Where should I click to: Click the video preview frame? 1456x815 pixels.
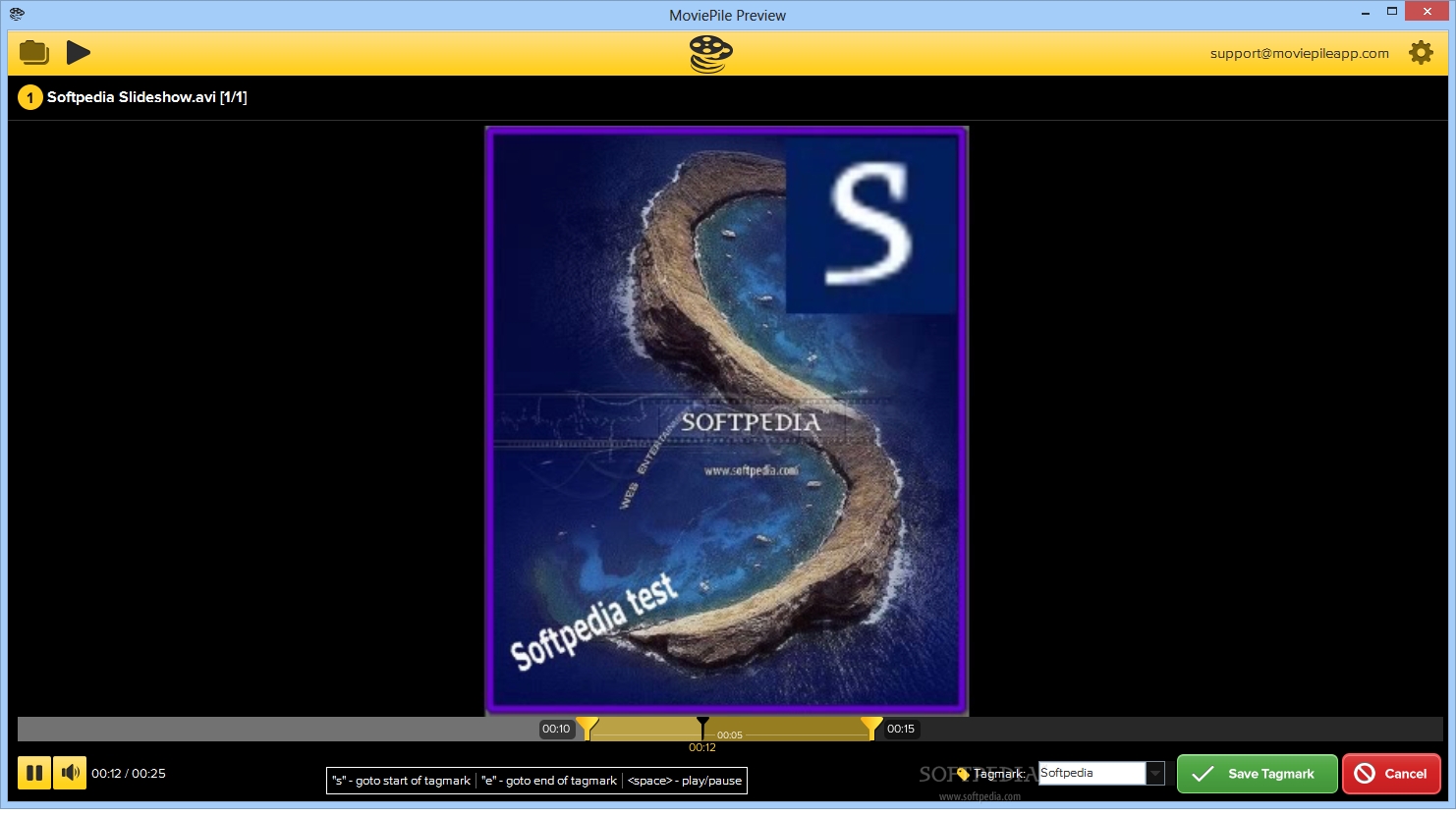coord(727,419)
